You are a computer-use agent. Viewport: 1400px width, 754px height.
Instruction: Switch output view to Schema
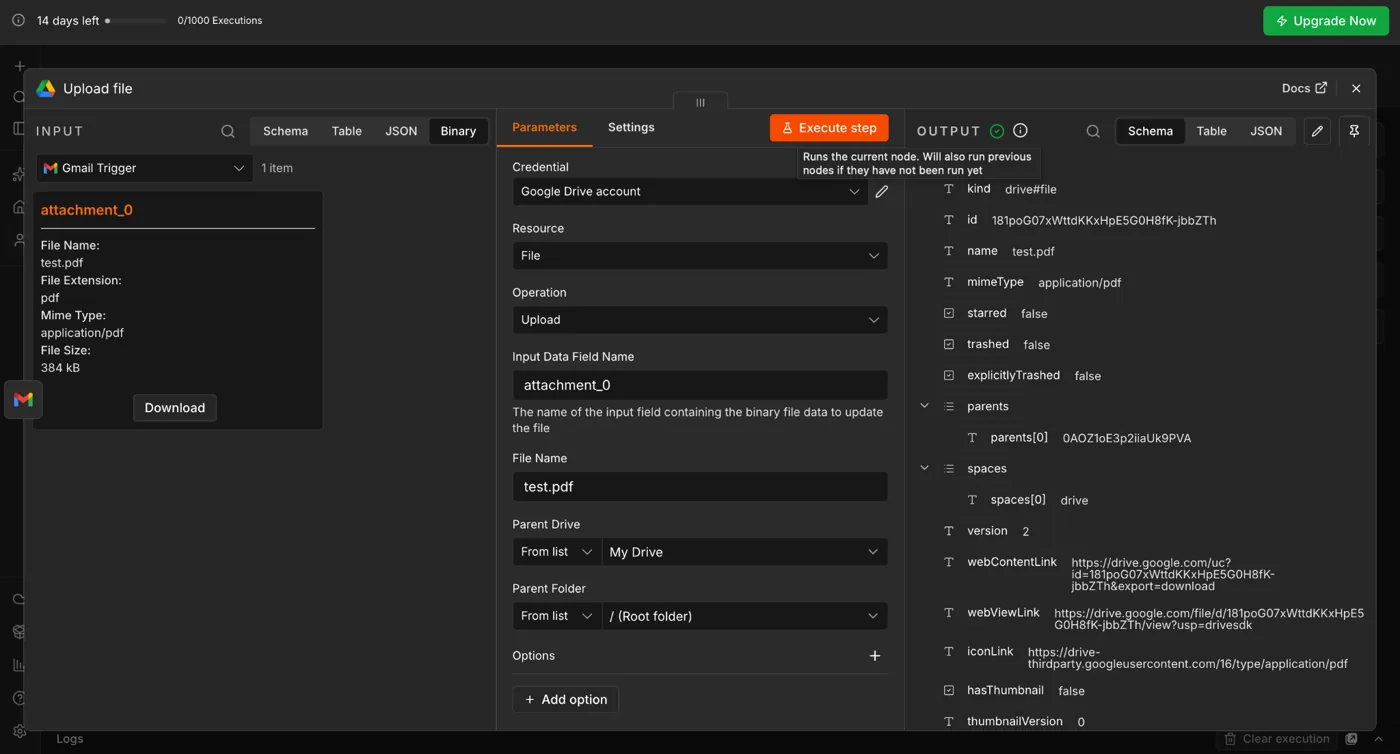tap(1150, 131)
